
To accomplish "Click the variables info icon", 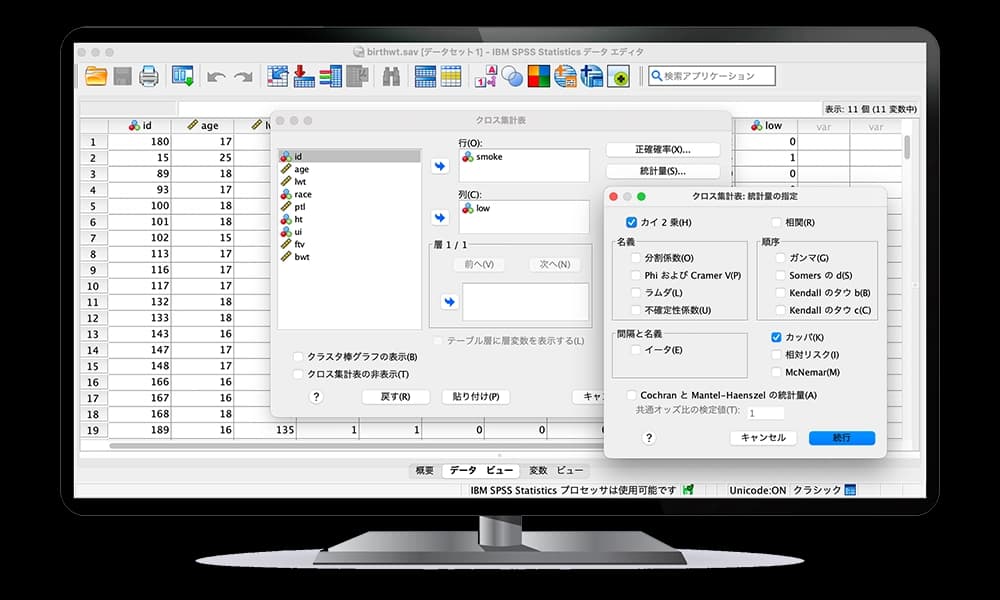I will tap(330, 77).
